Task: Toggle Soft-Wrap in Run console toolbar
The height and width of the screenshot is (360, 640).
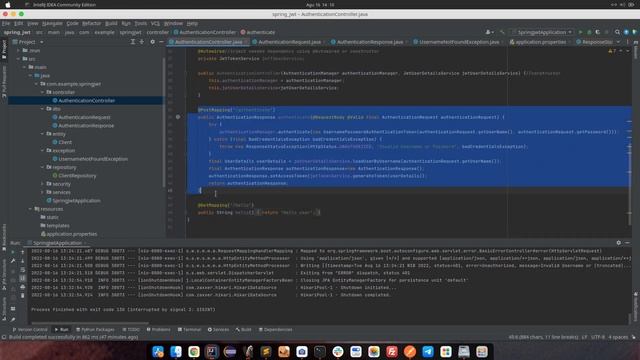Action: [x=22, y=270]
